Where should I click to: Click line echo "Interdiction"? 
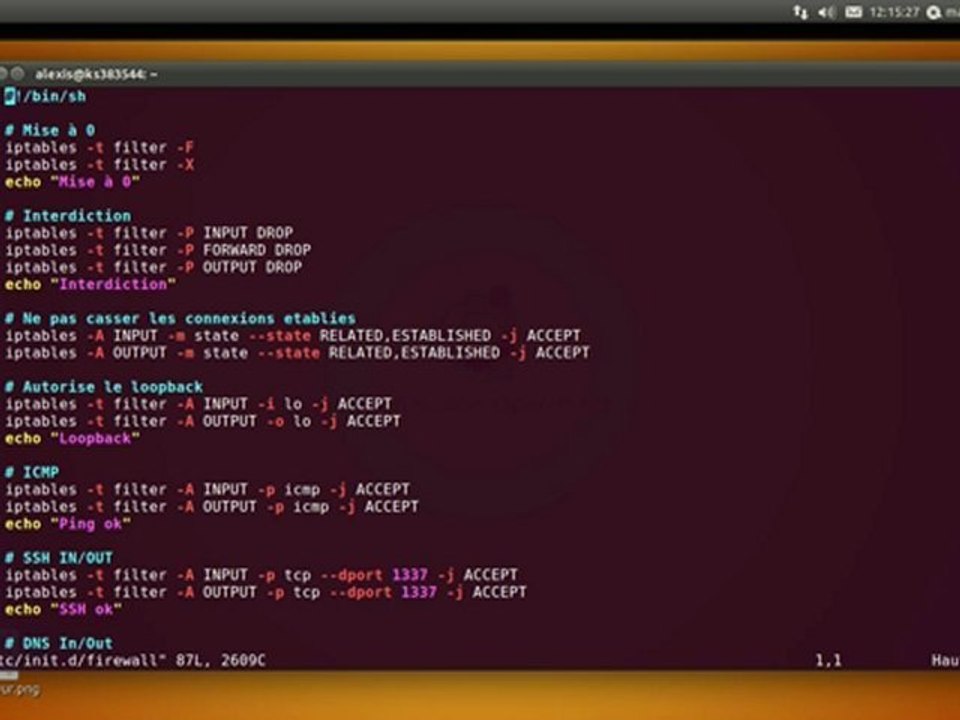91,284
